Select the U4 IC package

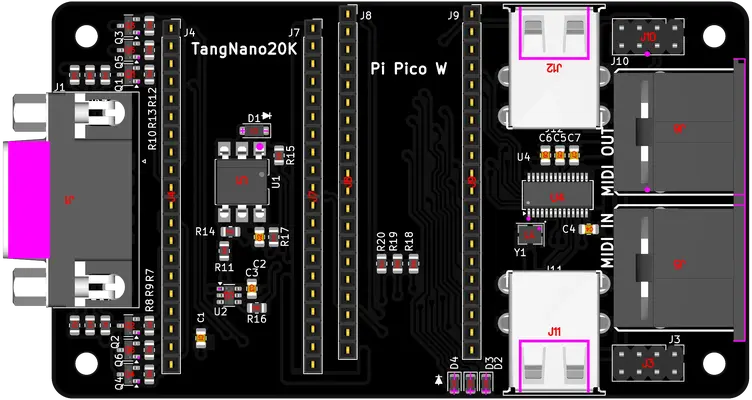[556, 194]
